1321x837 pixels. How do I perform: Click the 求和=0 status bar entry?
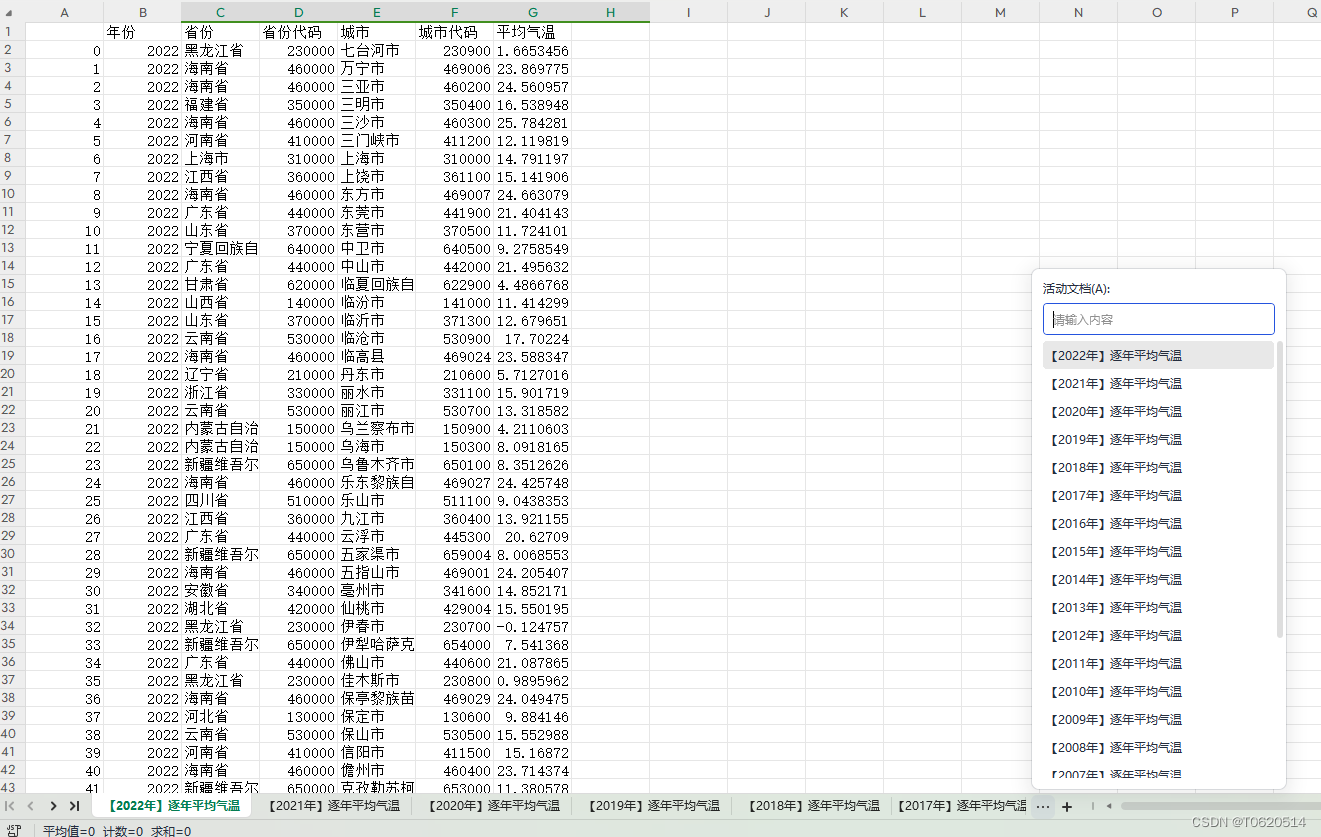pyautogui.click(x=171, y=830)
